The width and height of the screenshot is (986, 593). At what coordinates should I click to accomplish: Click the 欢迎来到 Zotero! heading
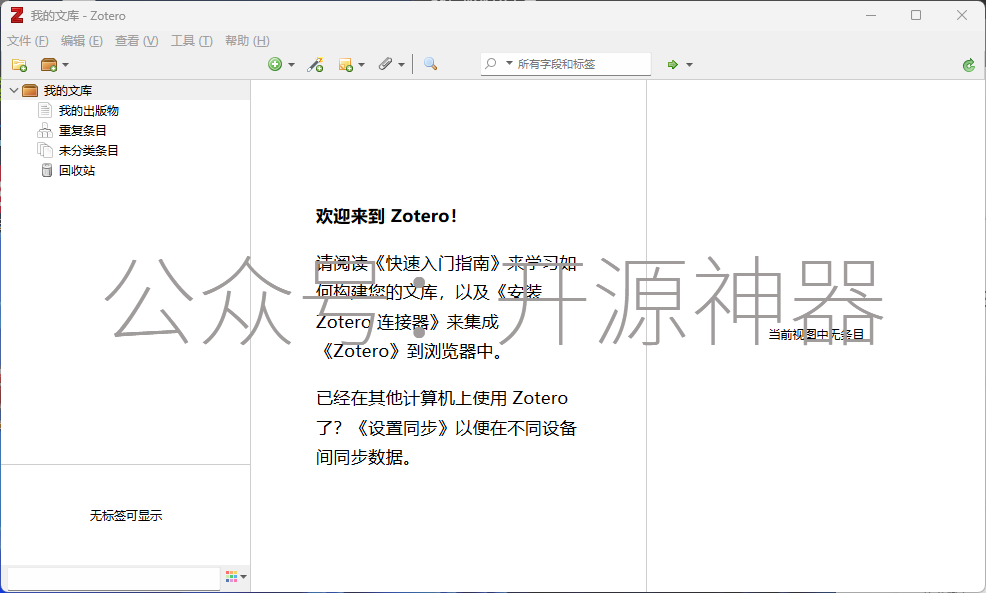coord(386,216)
